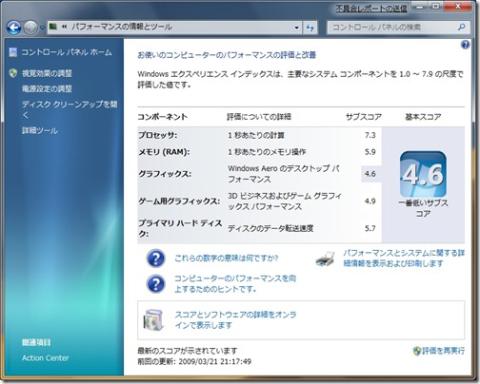Open これらの数字の意味は何ですか? link
Viewport: 480px width, 384px height.
tap(226, 258)
